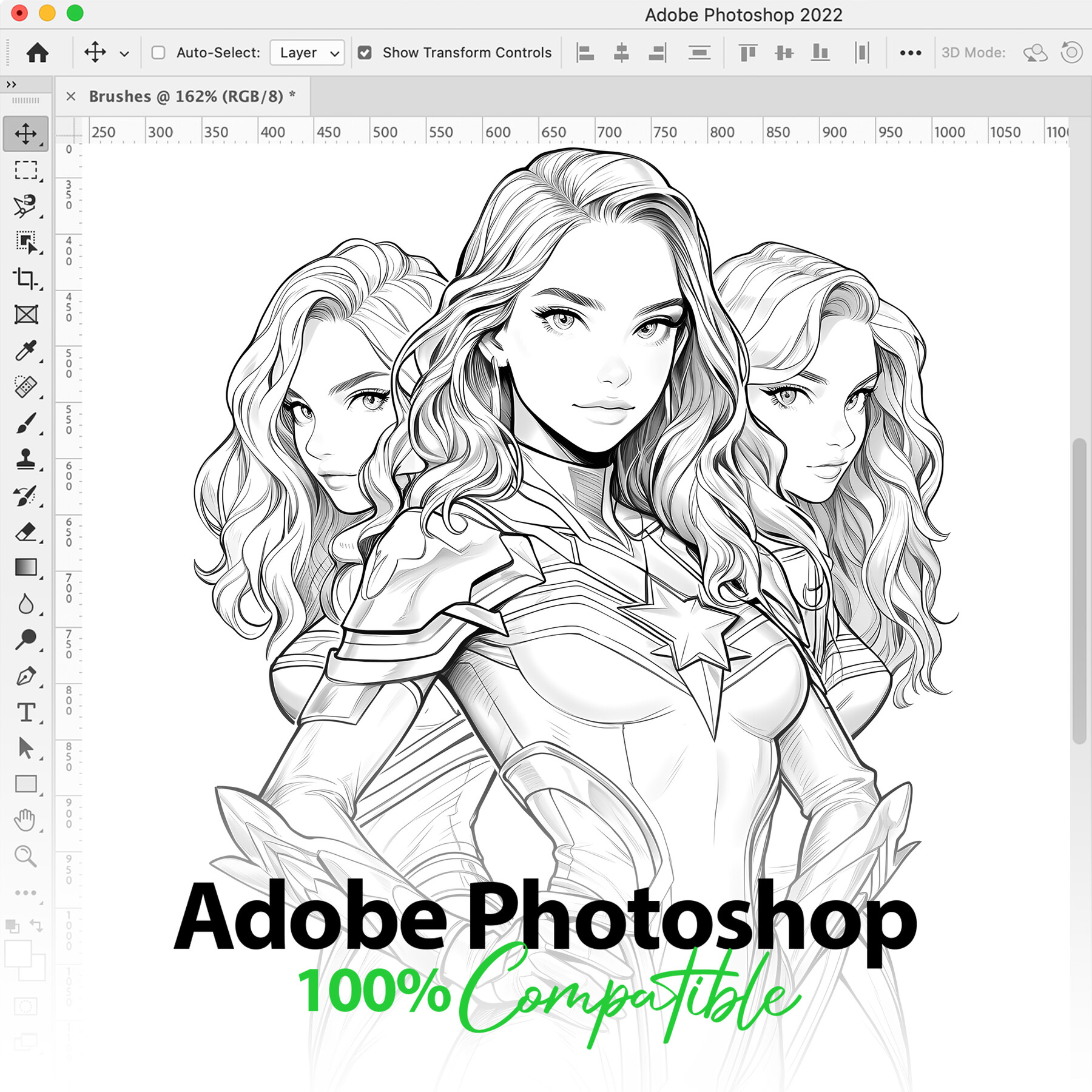Select the Dodge tool
The image size is (1092, 1092).
(x=25, y=639)
